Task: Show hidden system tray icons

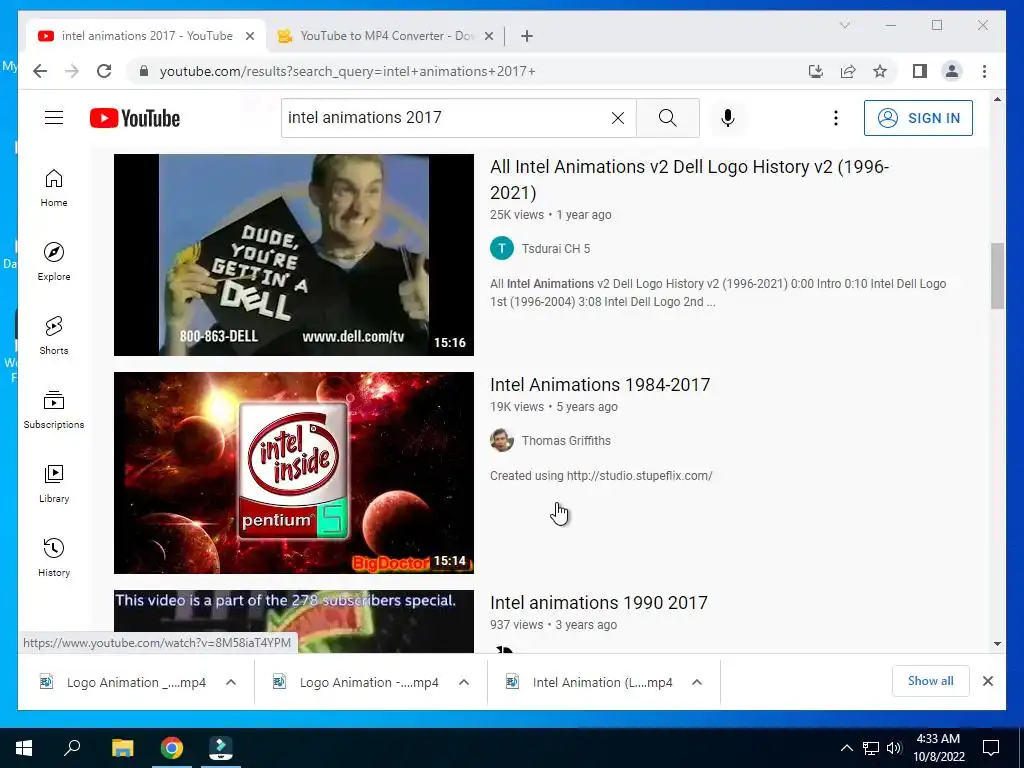Action: click(x=846, y=748)
